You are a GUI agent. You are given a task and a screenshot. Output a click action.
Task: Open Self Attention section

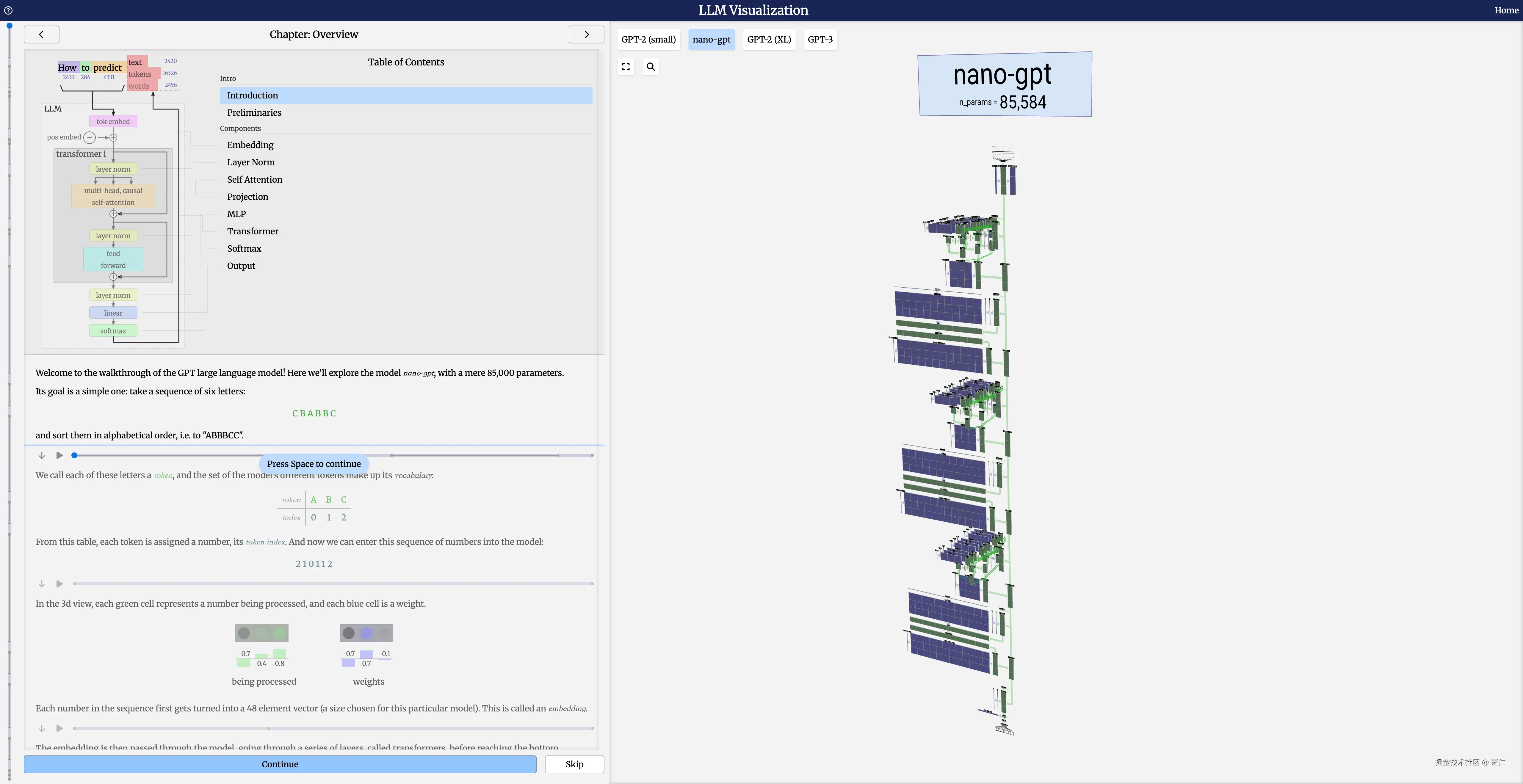[x=254, y=180]
